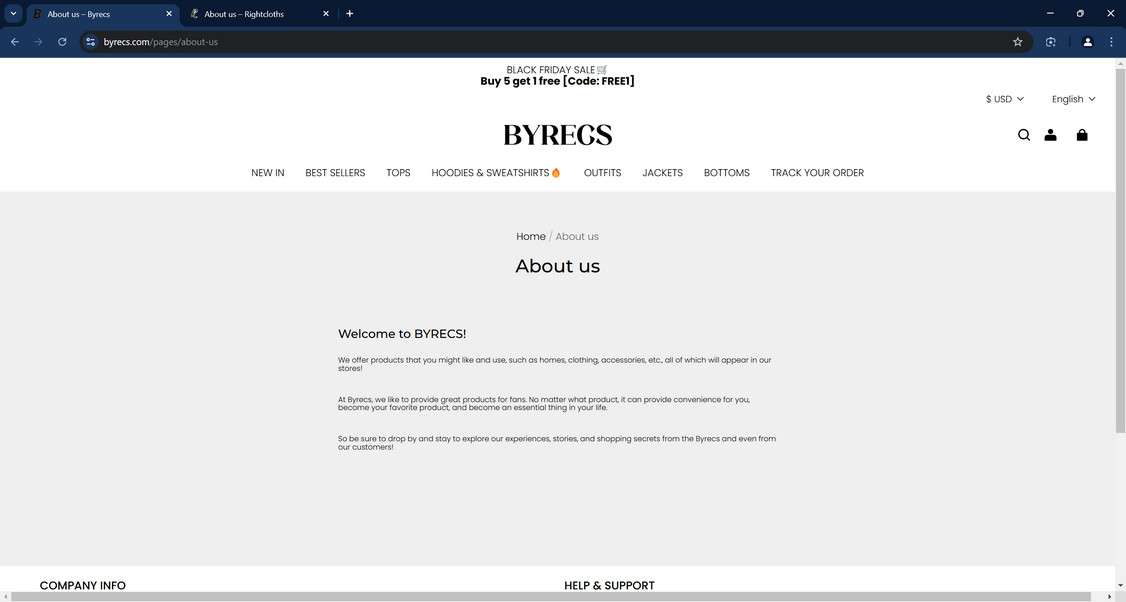Open the BEST SELLERS menu item
Viewport: 1126px width, 602px height.
(335, 172)
